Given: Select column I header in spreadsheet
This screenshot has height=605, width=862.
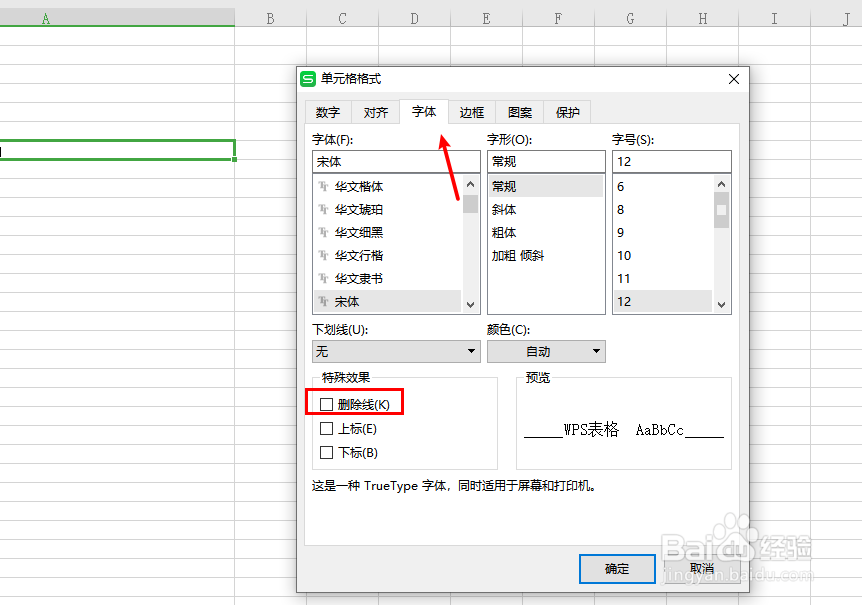Looking at the screenshot, I should click(x=775, y=18).
